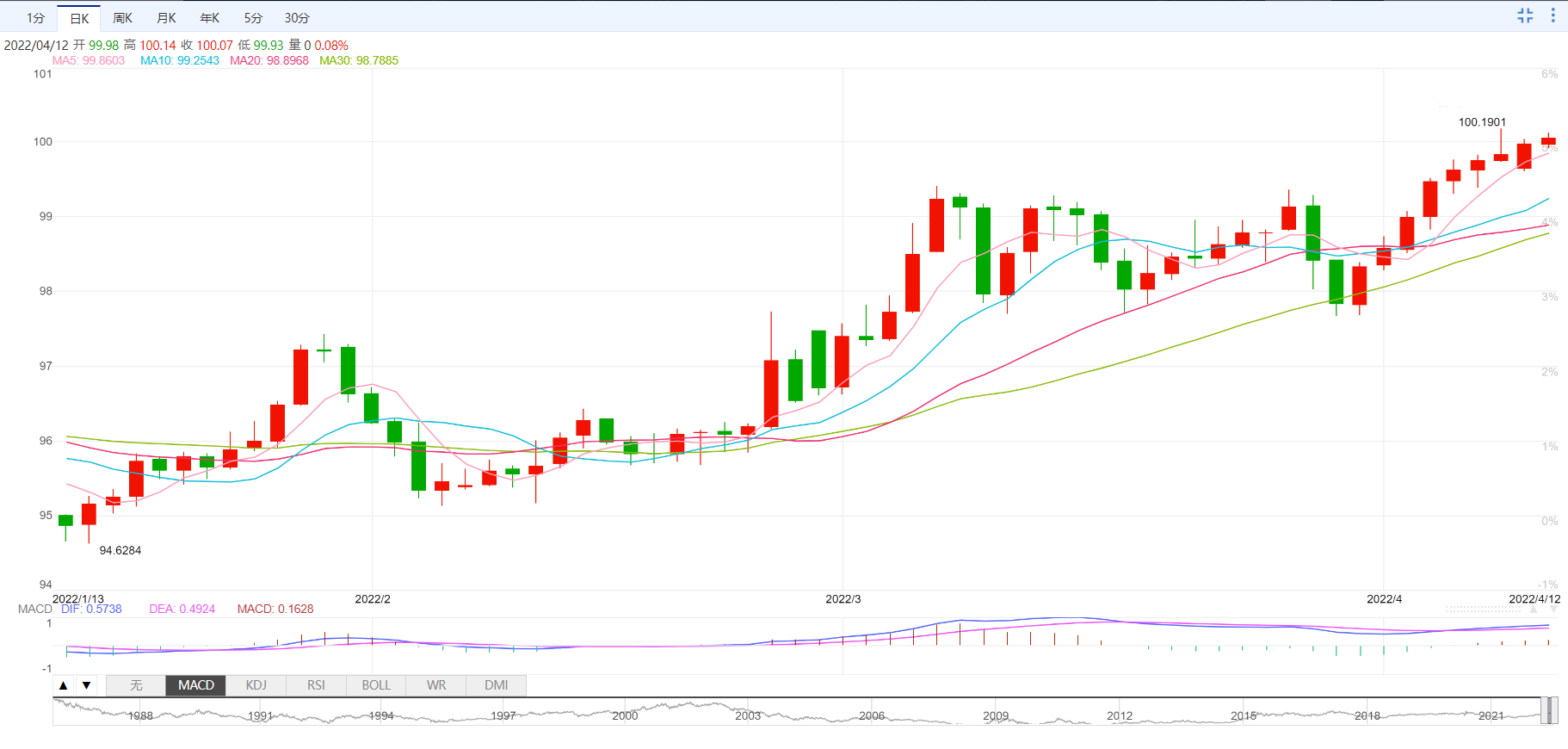Click the black down arrow beside indicators
The image size is (1568, 749).
[86, 685]
